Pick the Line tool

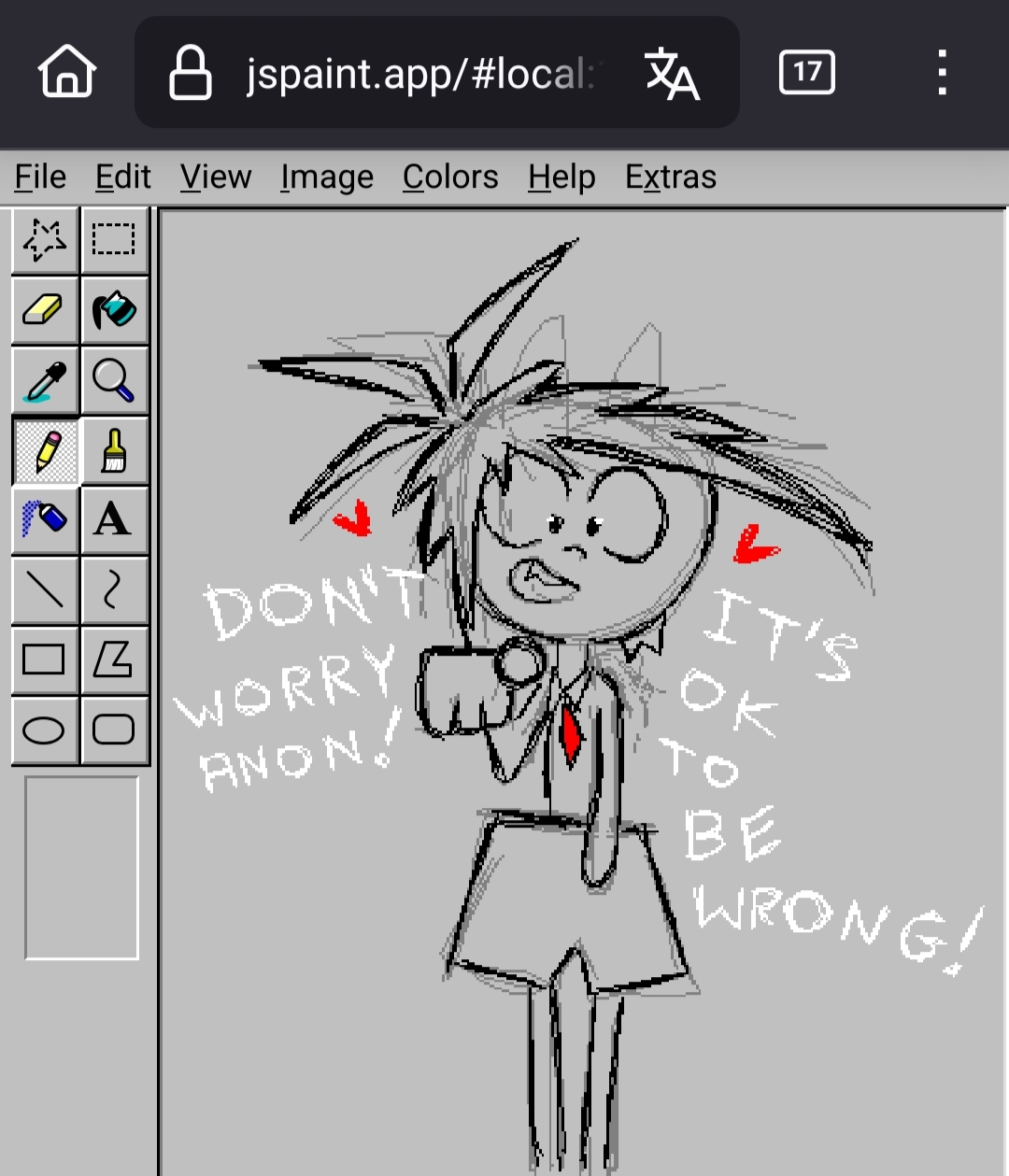45,590
